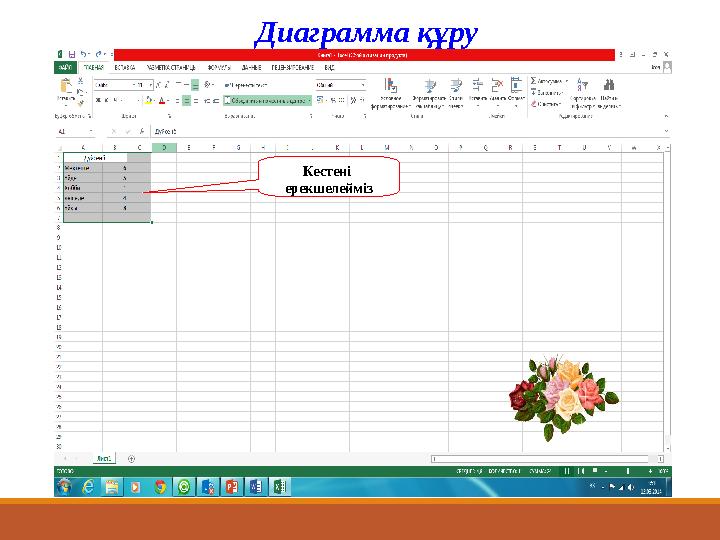
Task: Apply bold formatting
Action: click(98, 100)
